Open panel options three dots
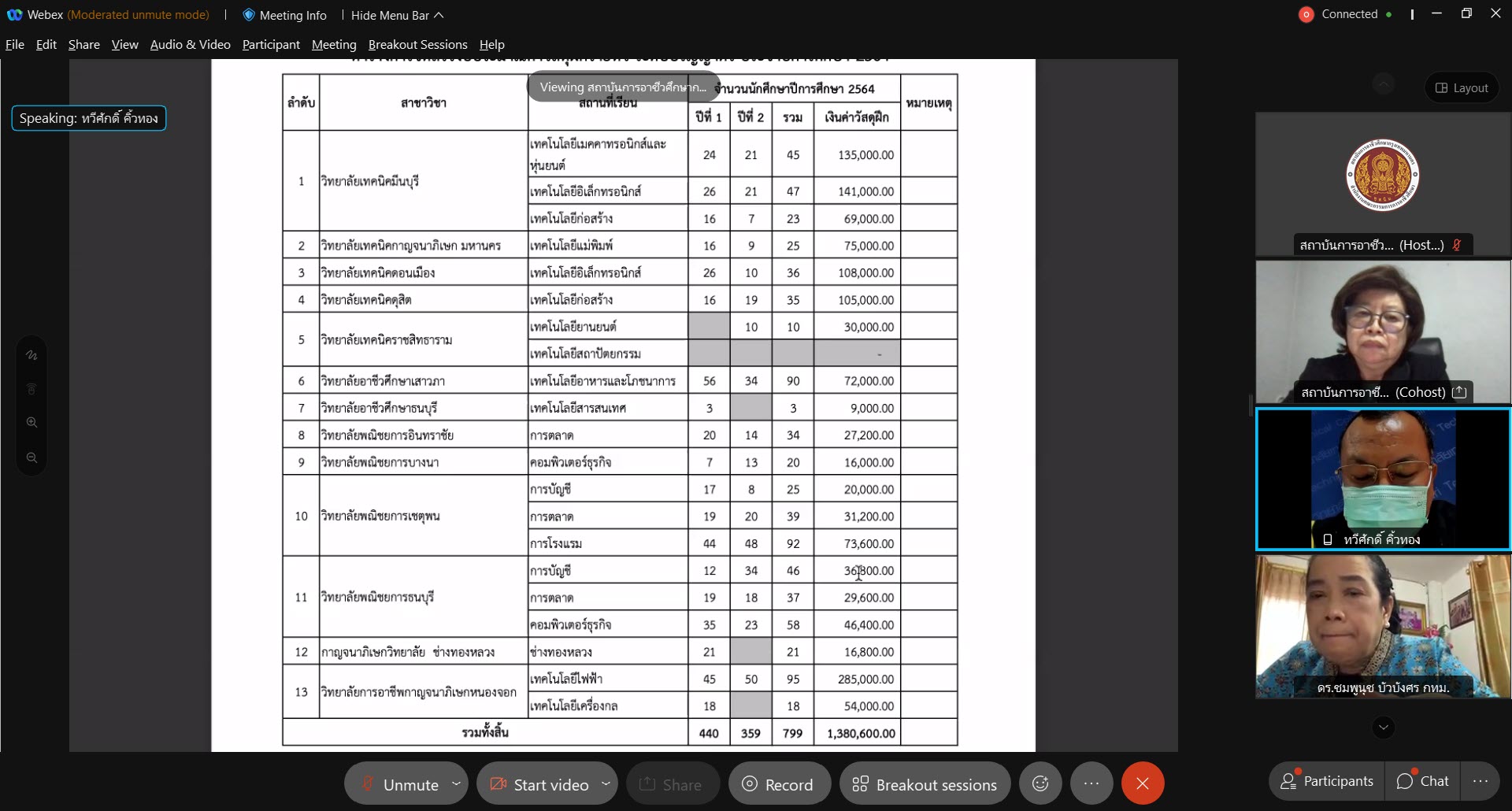 pos(1480,781)
